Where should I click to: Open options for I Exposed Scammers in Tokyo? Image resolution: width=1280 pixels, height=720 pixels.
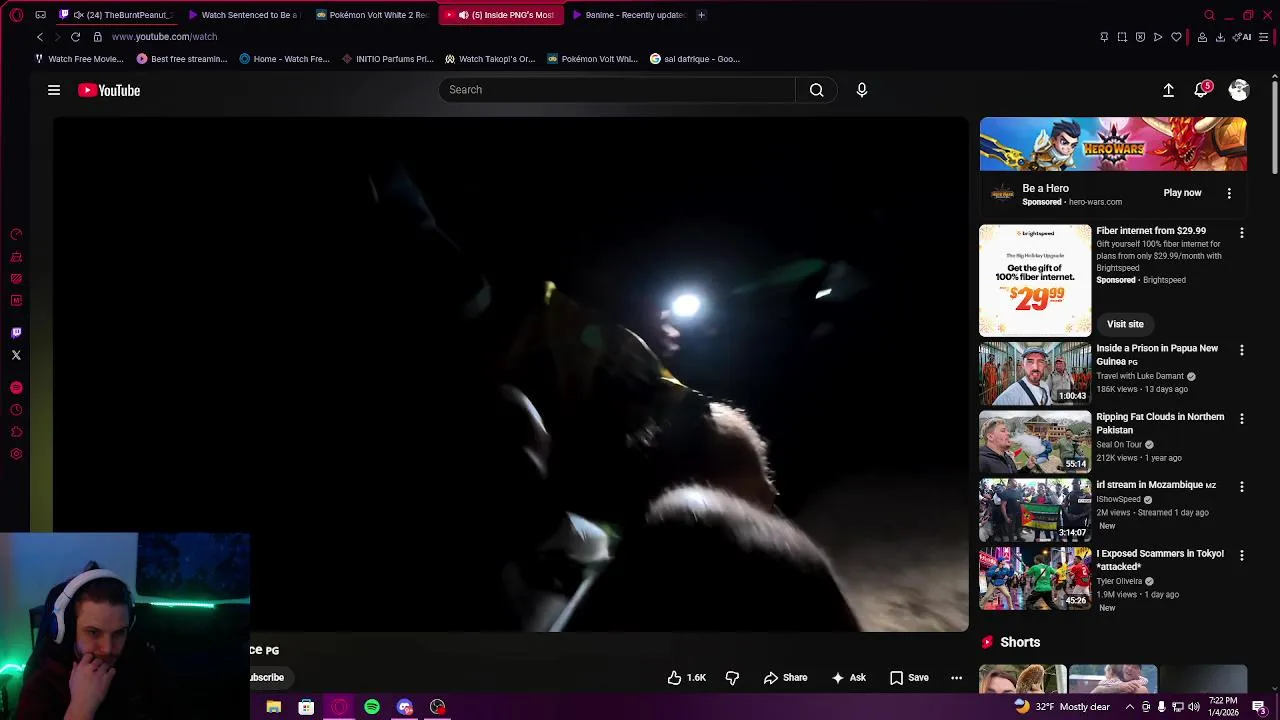pyautogui.click(x=1242, y=555)
